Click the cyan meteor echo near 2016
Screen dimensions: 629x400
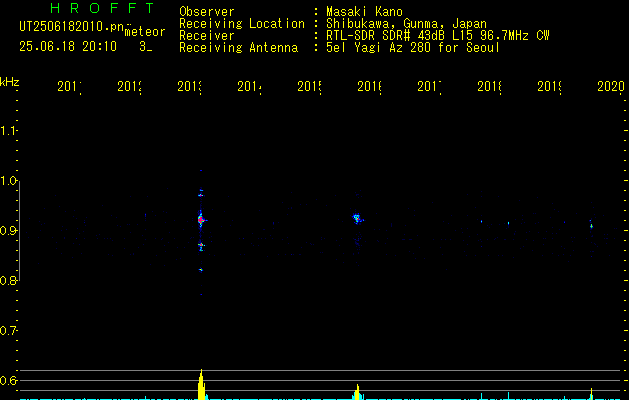357,219
